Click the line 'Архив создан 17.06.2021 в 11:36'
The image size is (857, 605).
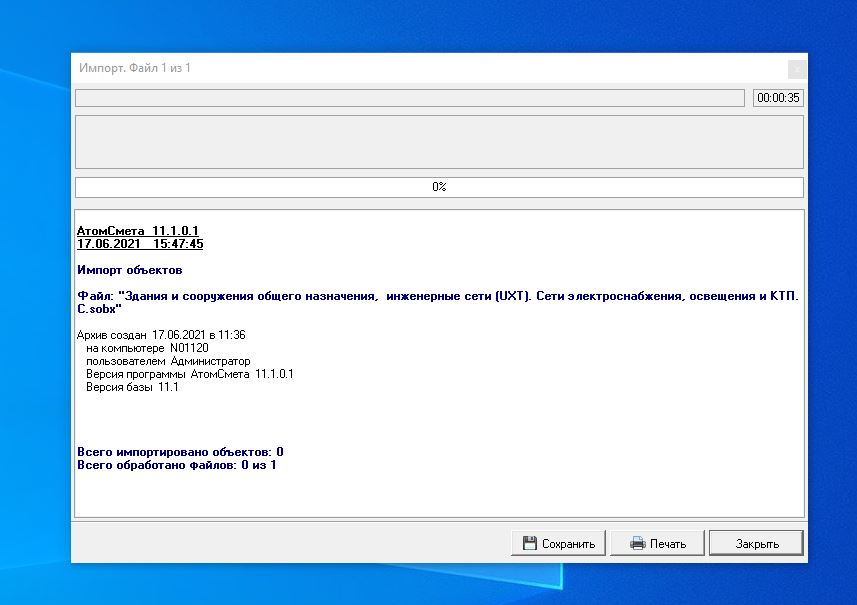coord(161,335)
